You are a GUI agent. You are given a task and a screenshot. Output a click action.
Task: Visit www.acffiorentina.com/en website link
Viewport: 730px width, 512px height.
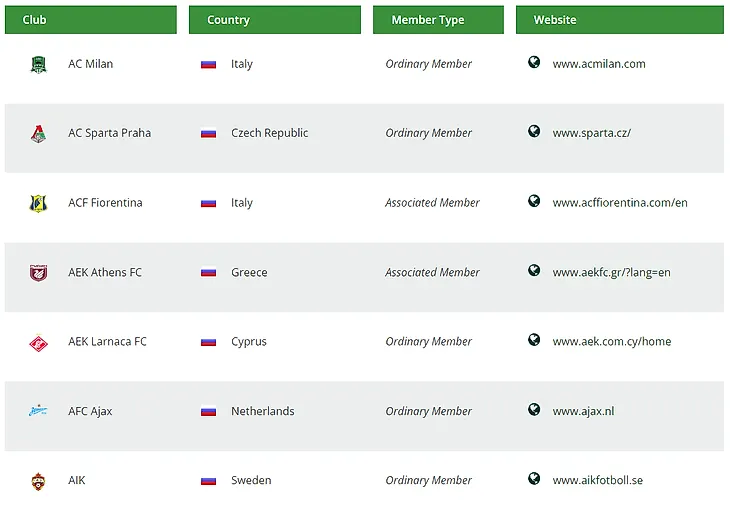coord(620,203)
